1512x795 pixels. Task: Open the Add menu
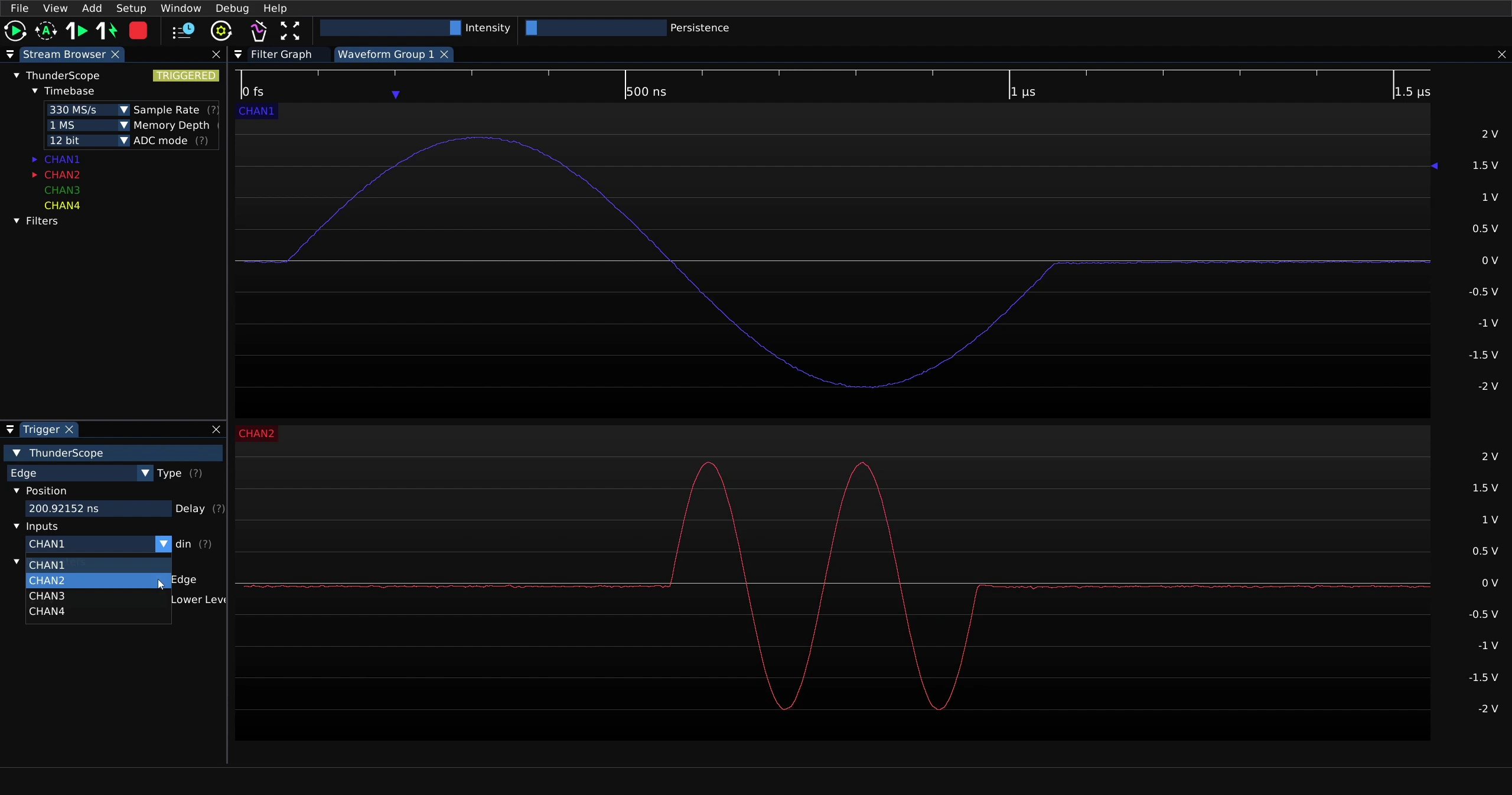92,8
